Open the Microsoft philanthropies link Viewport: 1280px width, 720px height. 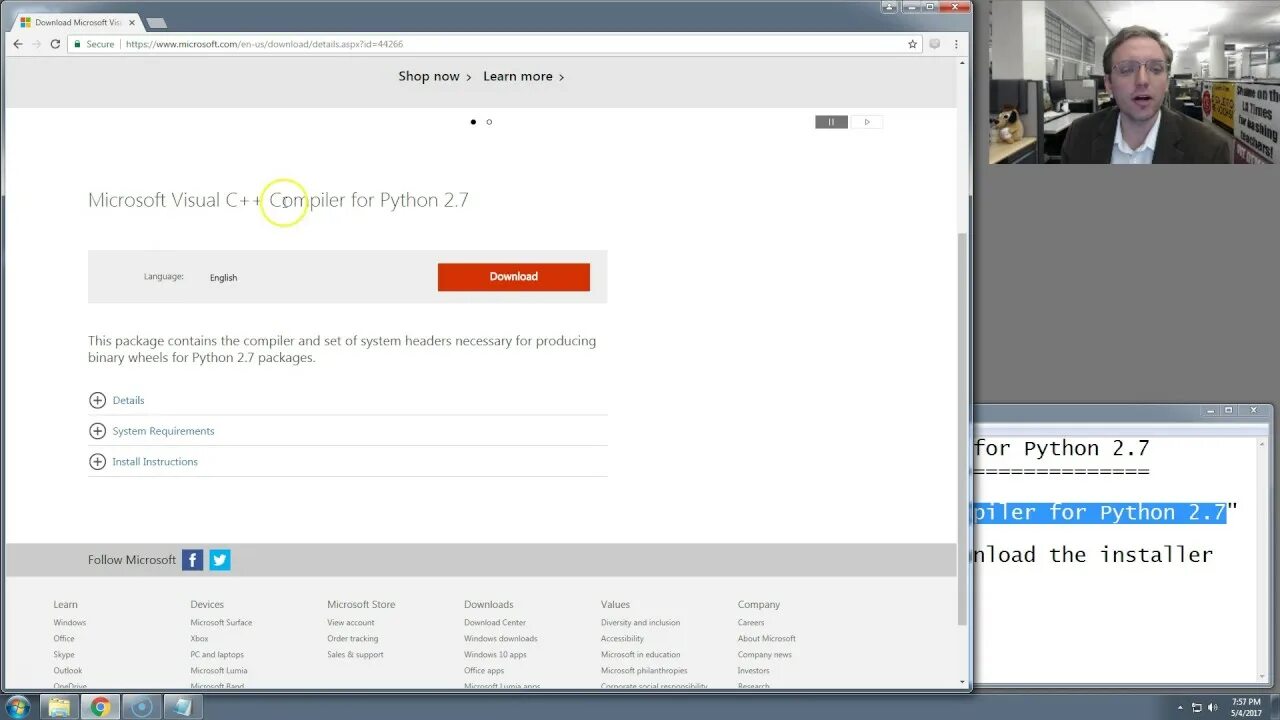coord(643,670)
